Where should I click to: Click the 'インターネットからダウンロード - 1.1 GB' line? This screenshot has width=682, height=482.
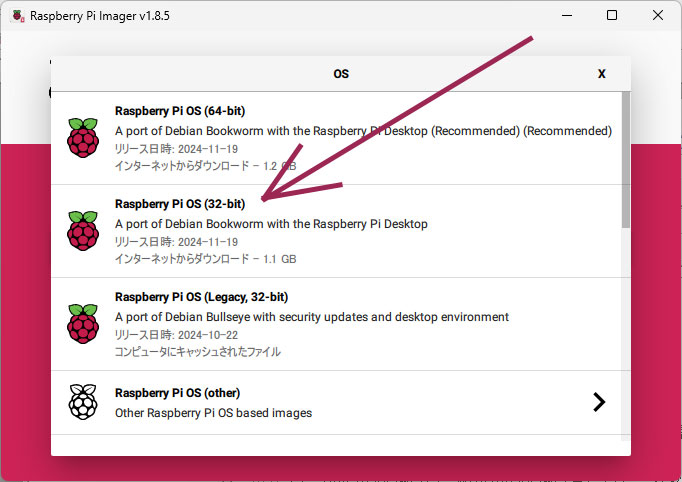205,259
